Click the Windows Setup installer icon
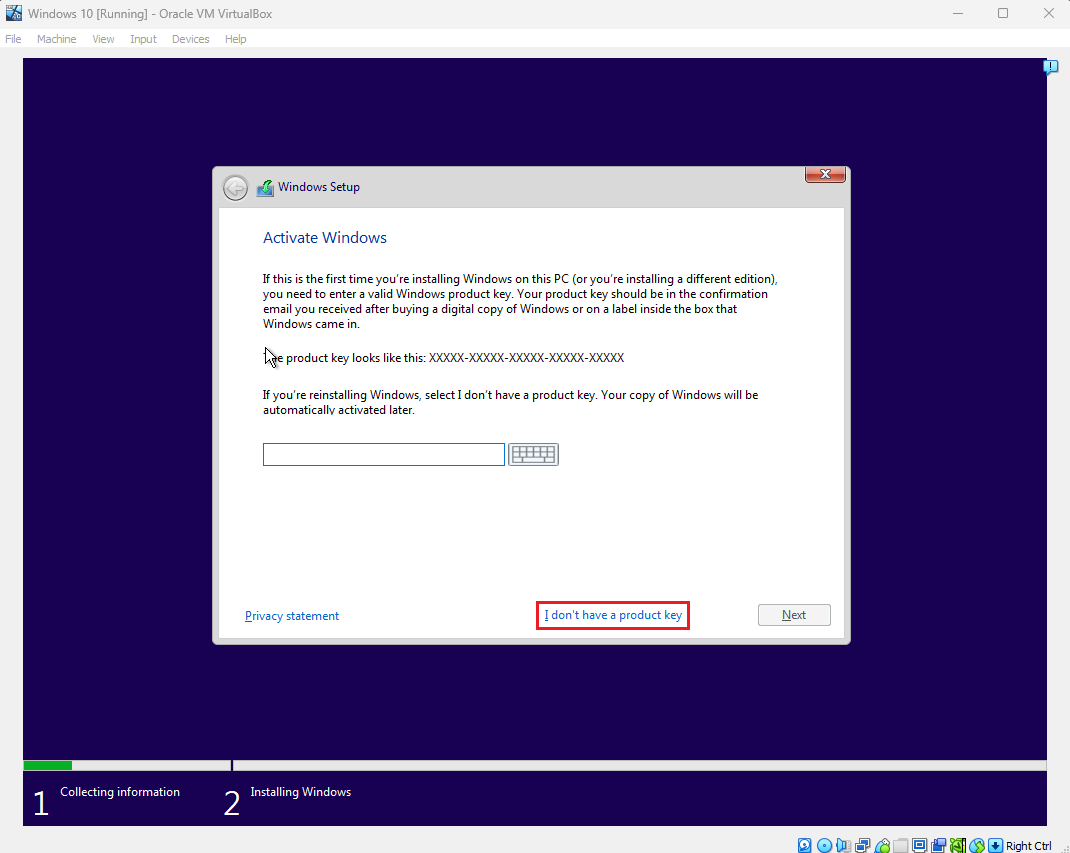 (265, 188)
